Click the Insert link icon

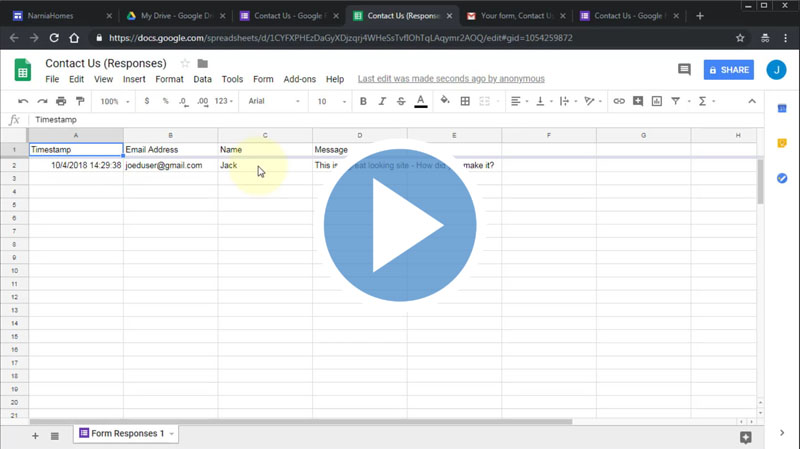pos(619,101)
